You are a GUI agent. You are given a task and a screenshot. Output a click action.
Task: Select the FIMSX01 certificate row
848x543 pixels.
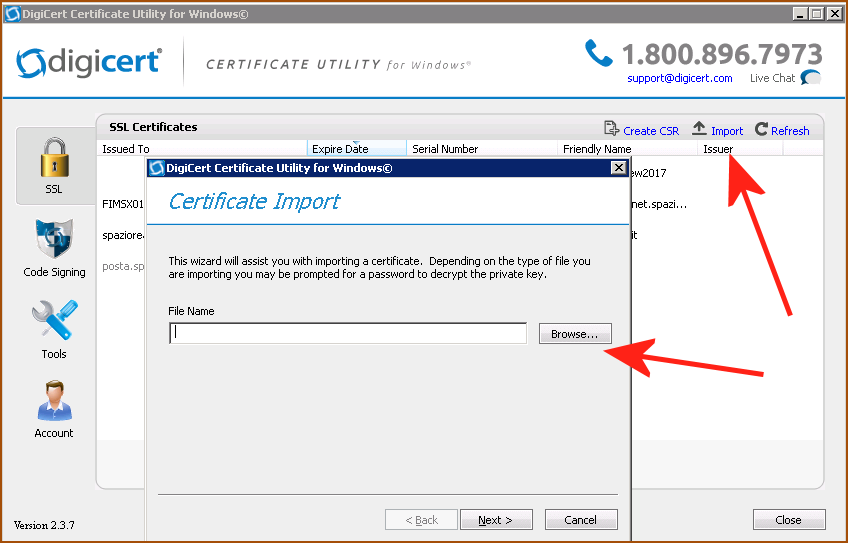123,204
